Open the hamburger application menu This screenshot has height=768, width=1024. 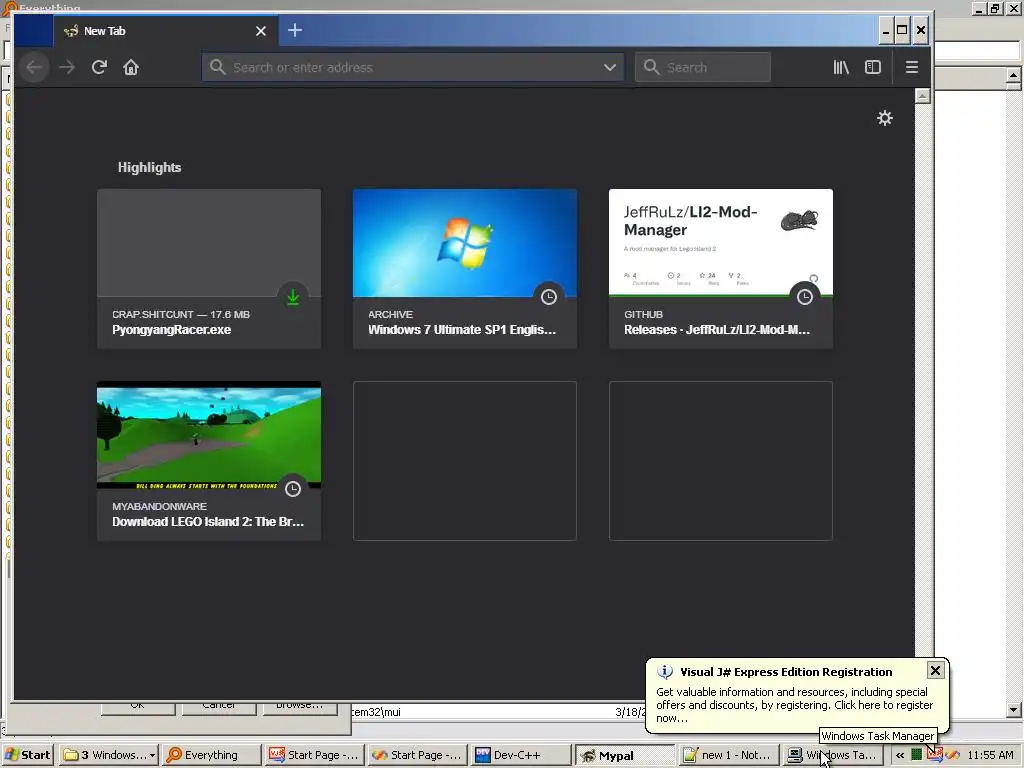[x=912, y=67]
